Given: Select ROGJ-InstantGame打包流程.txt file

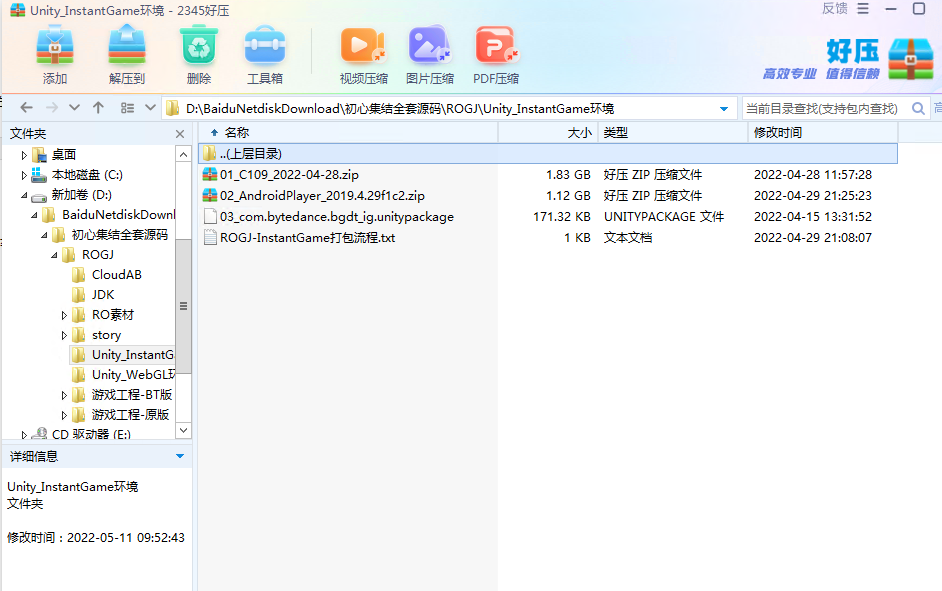Looking at the screenshot, I should [307, 238].
